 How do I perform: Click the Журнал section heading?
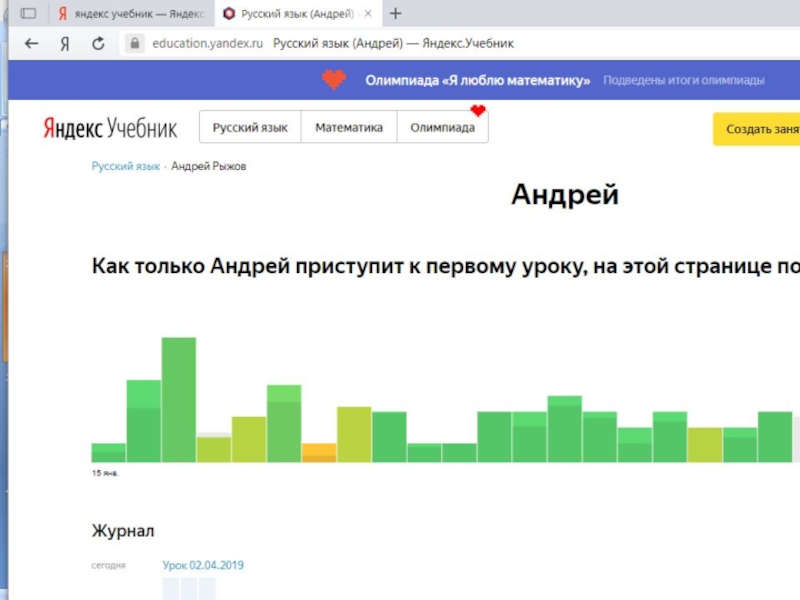click(123, 531)
